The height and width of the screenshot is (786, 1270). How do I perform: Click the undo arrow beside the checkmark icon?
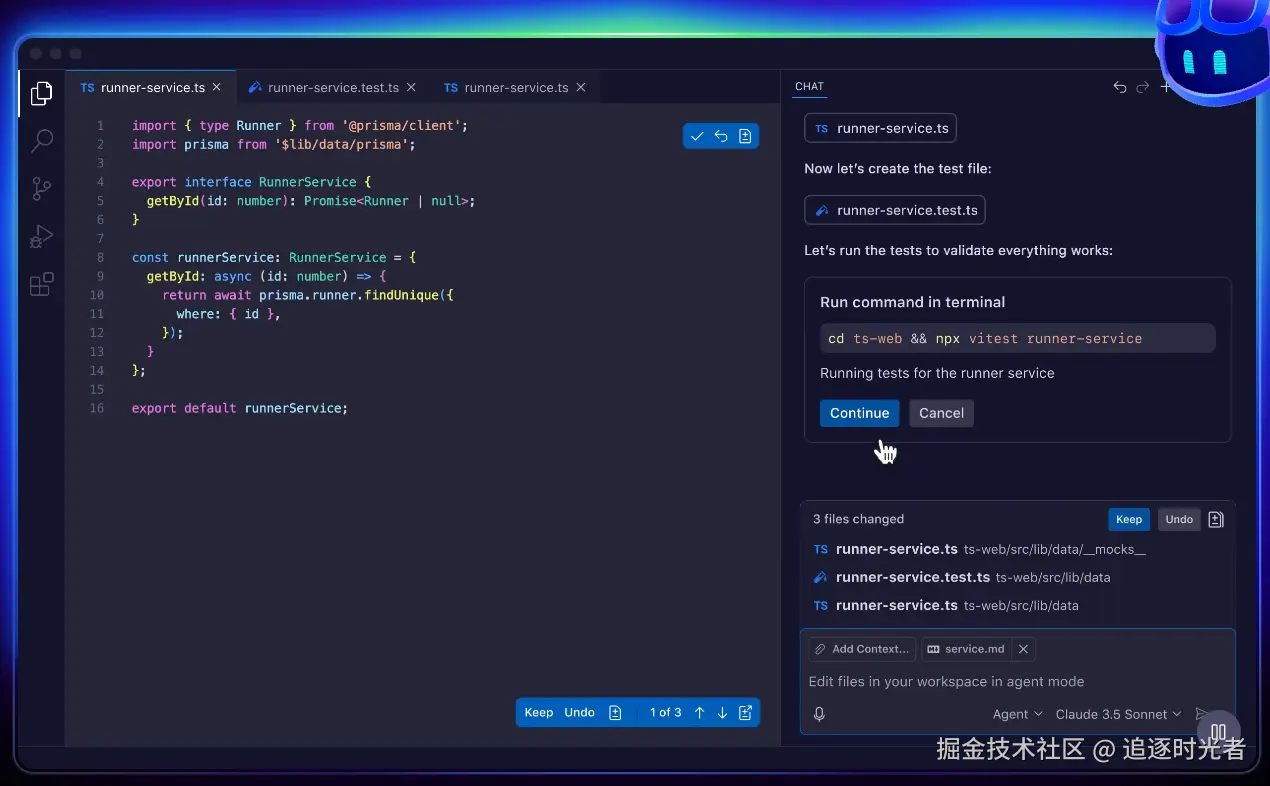point(721,136)
